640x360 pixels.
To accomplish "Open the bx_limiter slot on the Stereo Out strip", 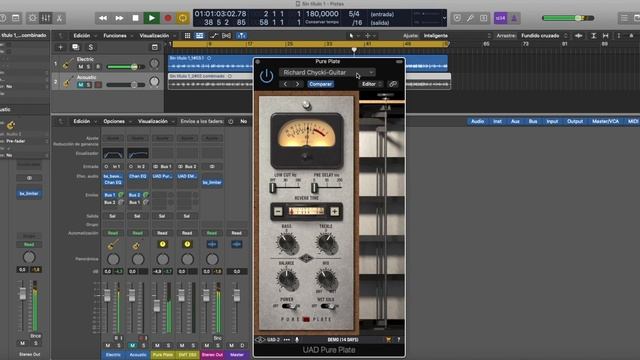I will pyautogui.click(x=212, y=182).
